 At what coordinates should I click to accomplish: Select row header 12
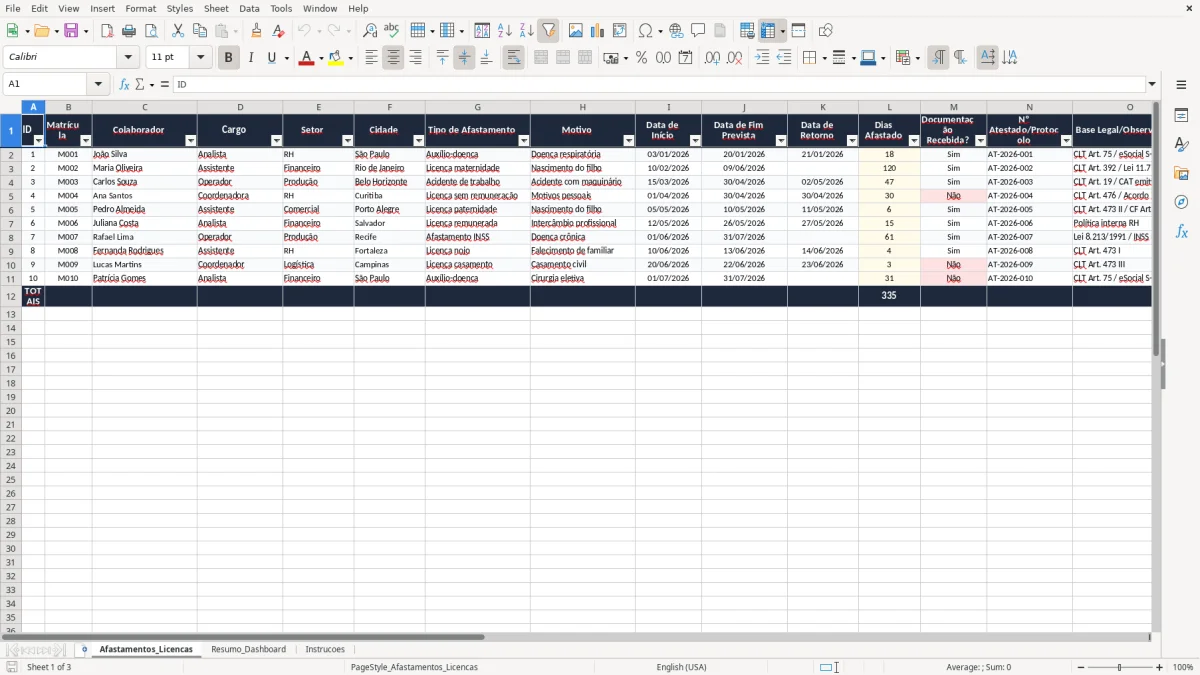(11, 296)
